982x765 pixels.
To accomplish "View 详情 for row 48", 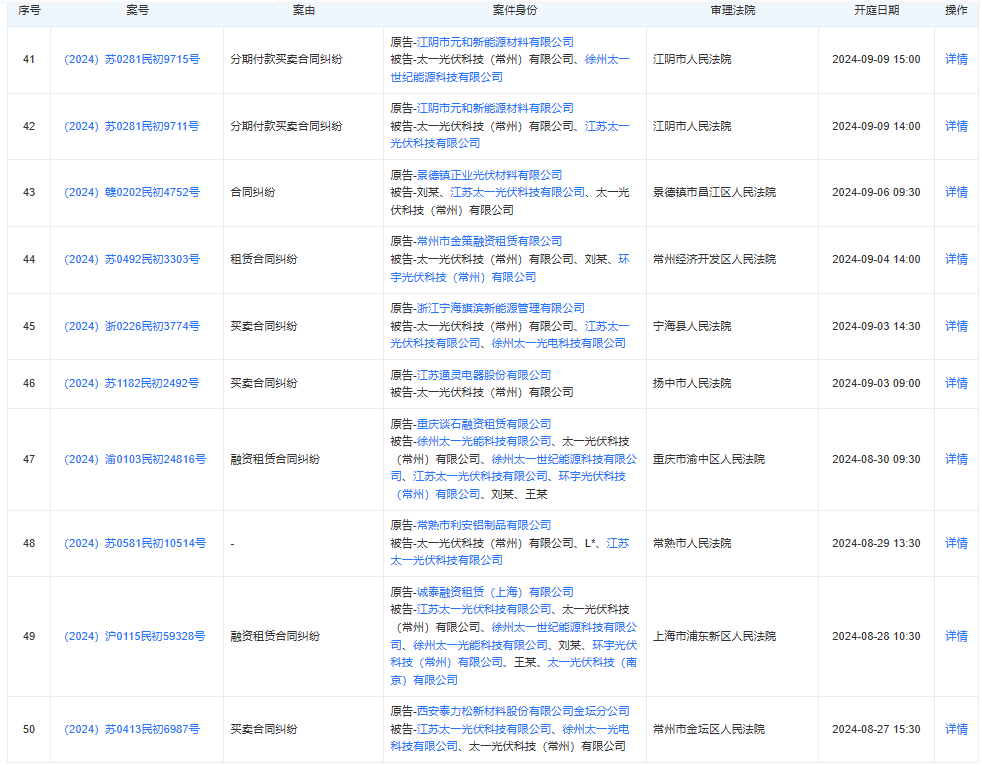I will click(x=956, y=543).
